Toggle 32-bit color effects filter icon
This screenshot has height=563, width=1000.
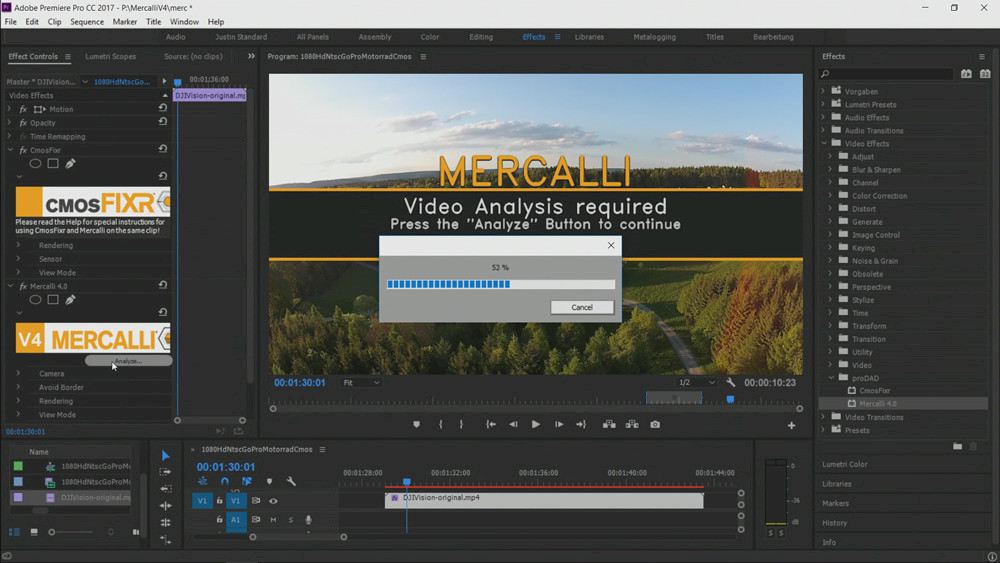tap(985, 74)
